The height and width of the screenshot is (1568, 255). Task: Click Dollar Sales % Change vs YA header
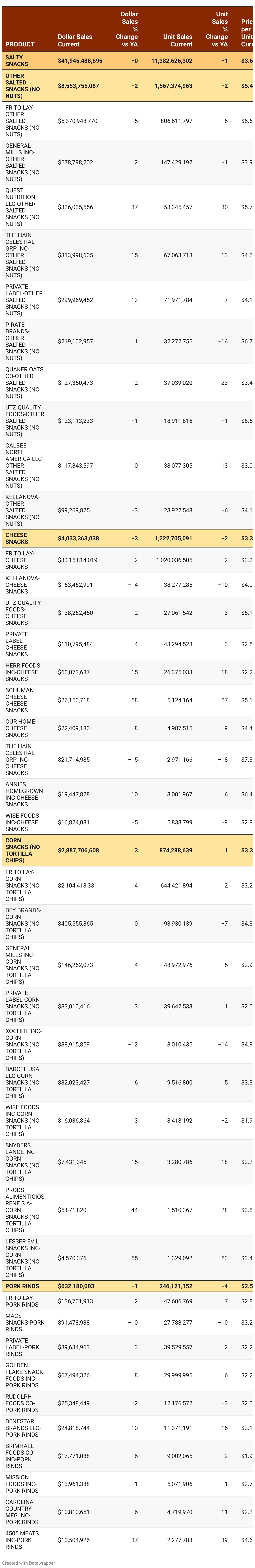(127, 29)
